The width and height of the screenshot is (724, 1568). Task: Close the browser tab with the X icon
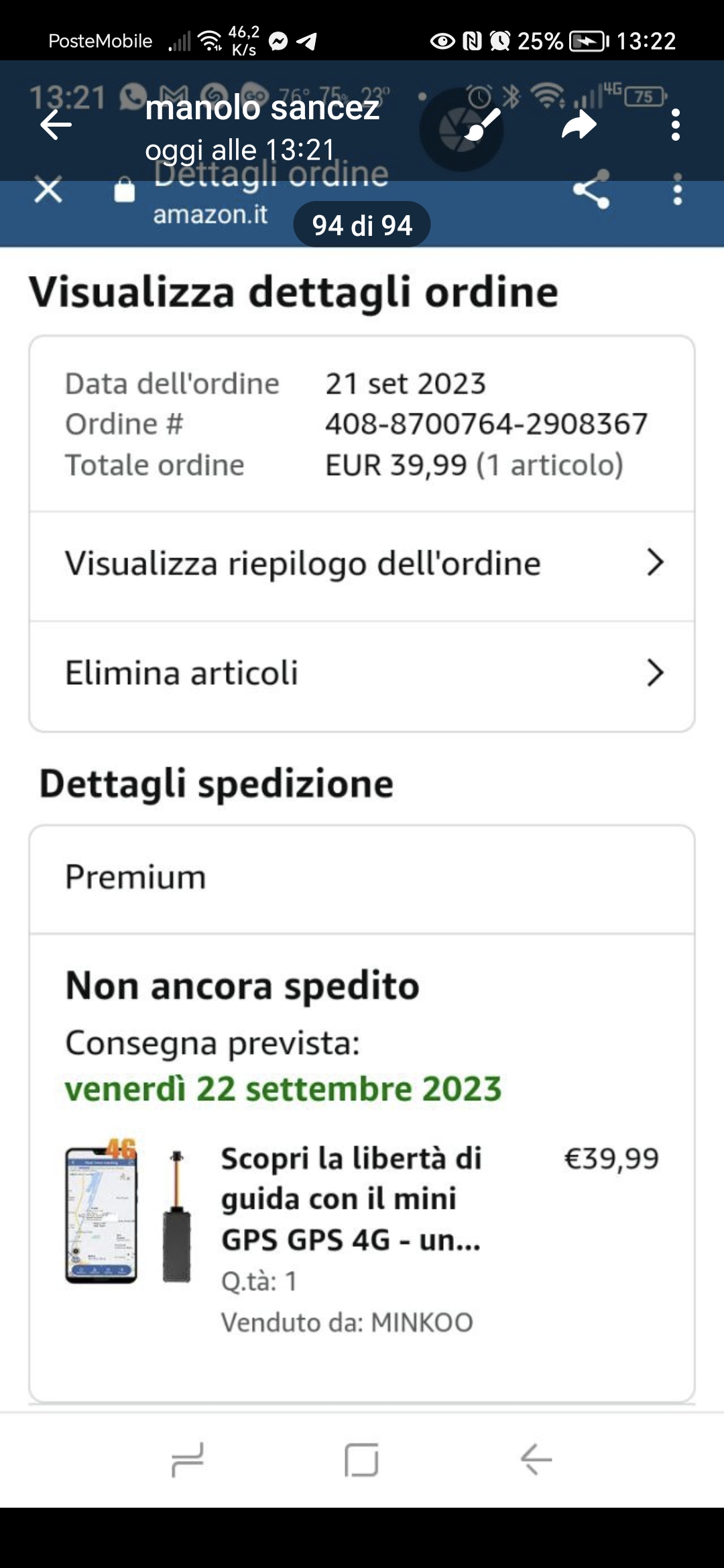(x=48, y=190)
